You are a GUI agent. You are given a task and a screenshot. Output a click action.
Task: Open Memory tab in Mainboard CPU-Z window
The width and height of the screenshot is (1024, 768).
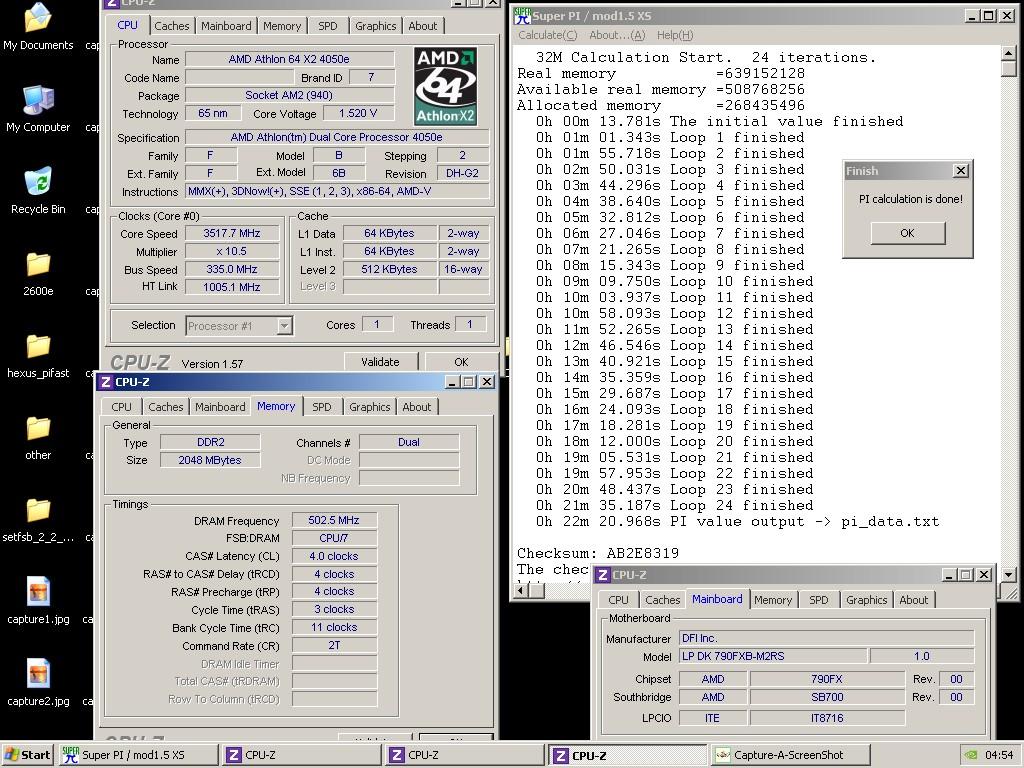click(773, 600)
